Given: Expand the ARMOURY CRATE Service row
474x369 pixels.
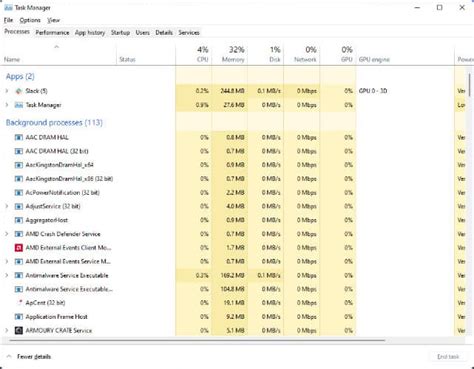Looking at the screenshot, I should click(x=7, y=330).
